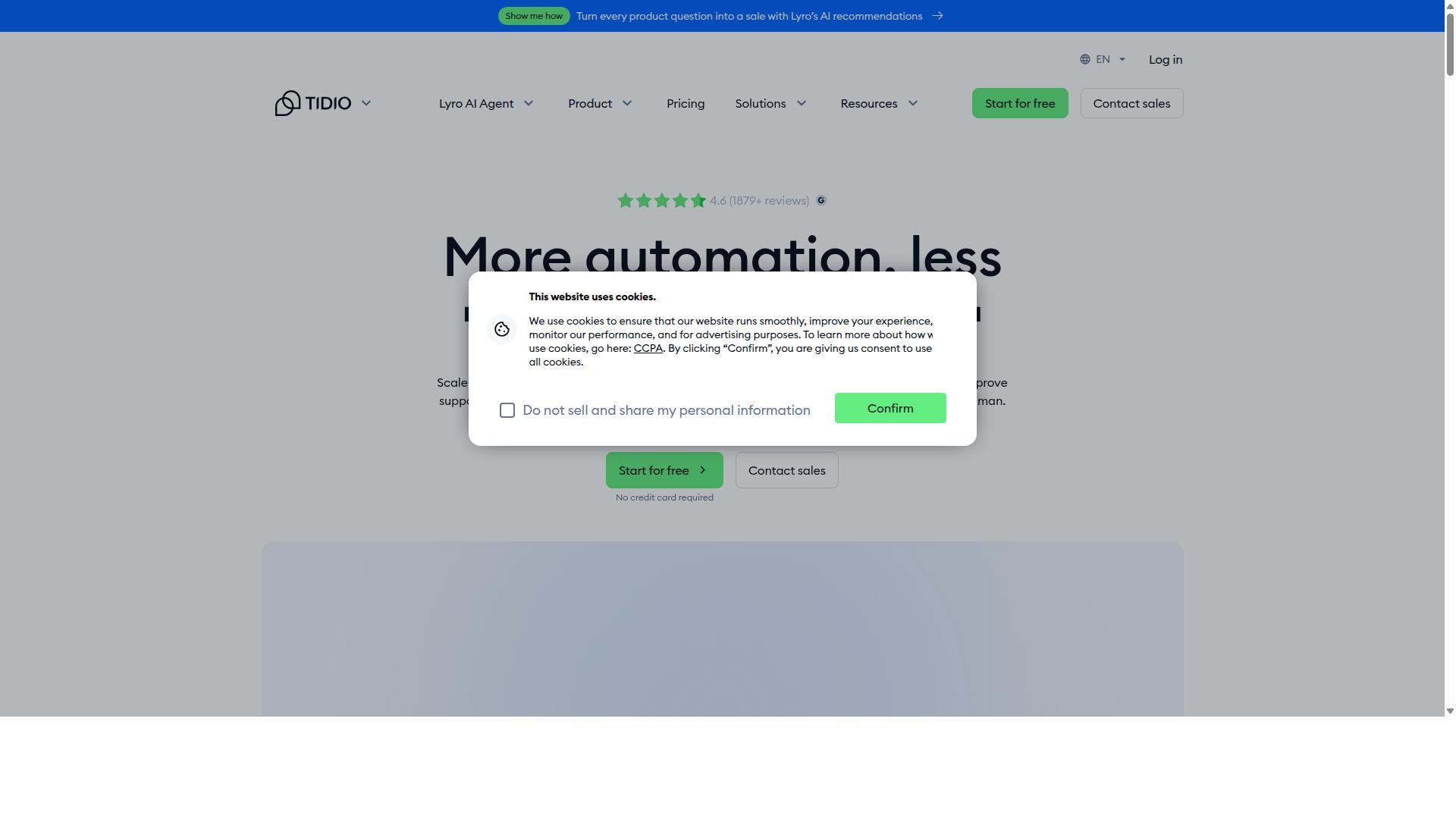Click the G2 review badge icon

pos(821,200)
